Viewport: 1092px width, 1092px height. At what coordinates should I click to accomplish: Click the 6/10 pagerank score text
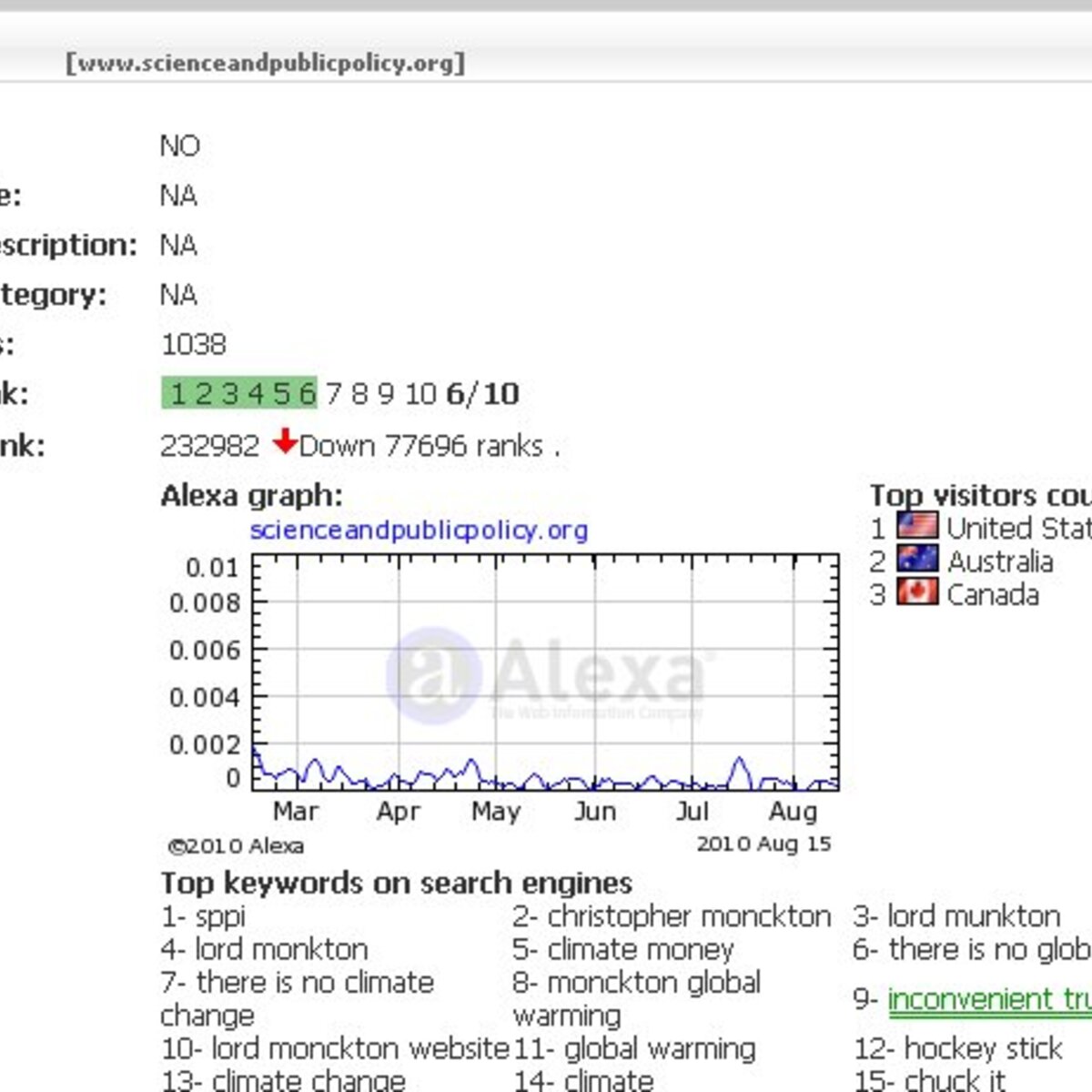coord(482,394)
